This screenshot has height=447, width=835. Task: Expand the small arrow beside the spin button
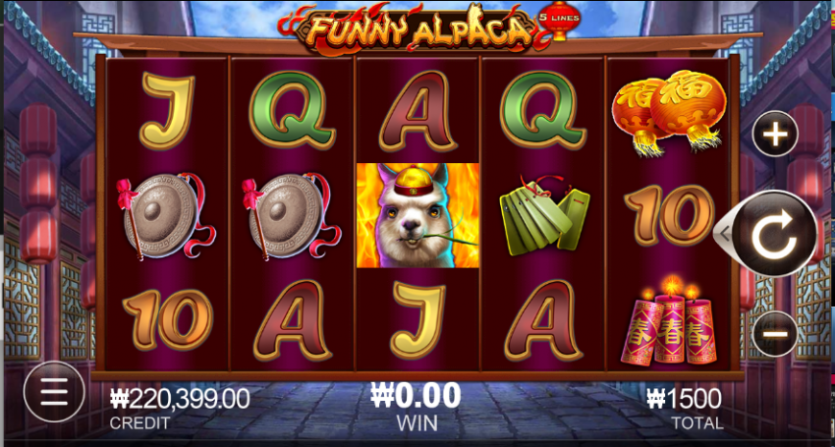tap(723, 233)
